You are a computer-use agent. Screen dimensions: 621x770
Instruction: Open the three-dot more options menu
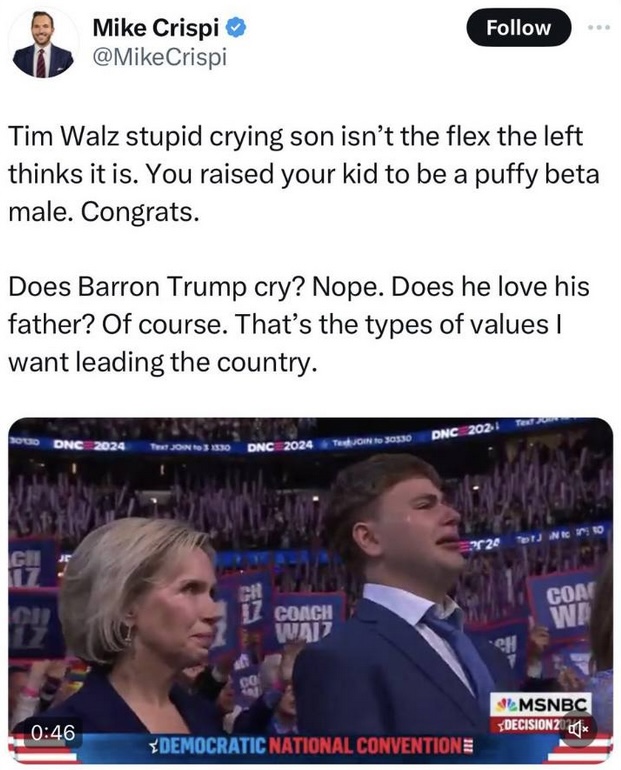tap(599, 28)
